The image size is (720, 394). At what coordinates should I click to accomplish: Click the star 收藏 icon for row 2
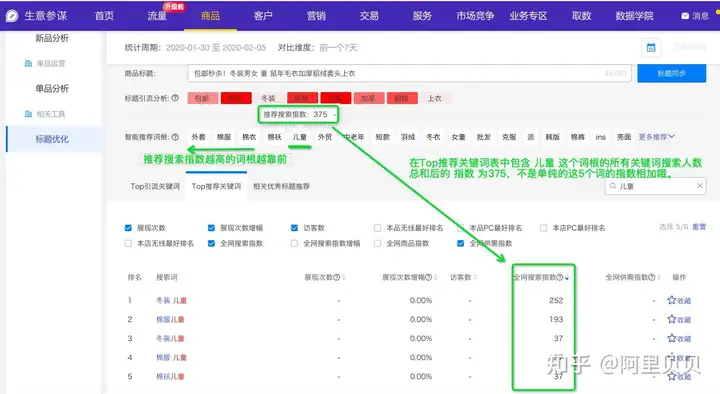672,319
